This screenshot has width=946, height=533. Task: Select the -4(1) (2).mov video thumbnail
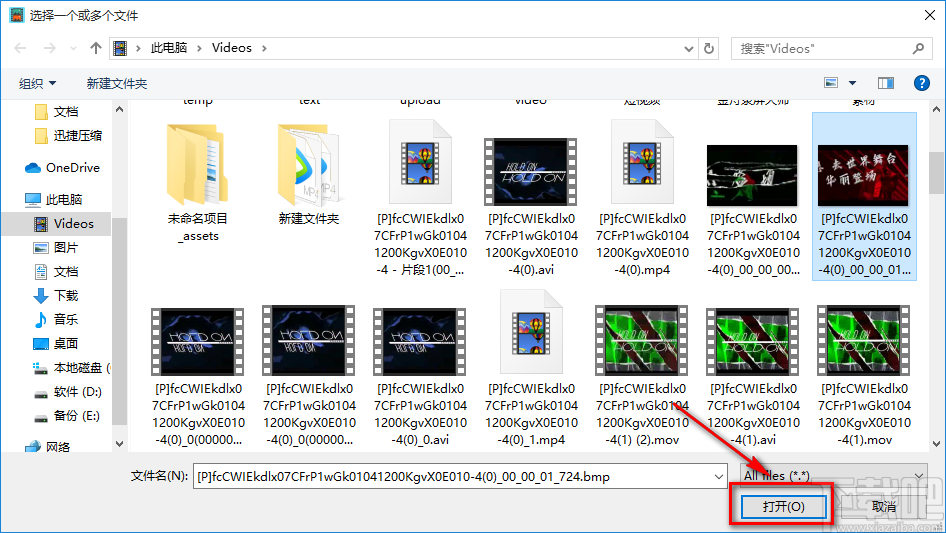(642, 341)
